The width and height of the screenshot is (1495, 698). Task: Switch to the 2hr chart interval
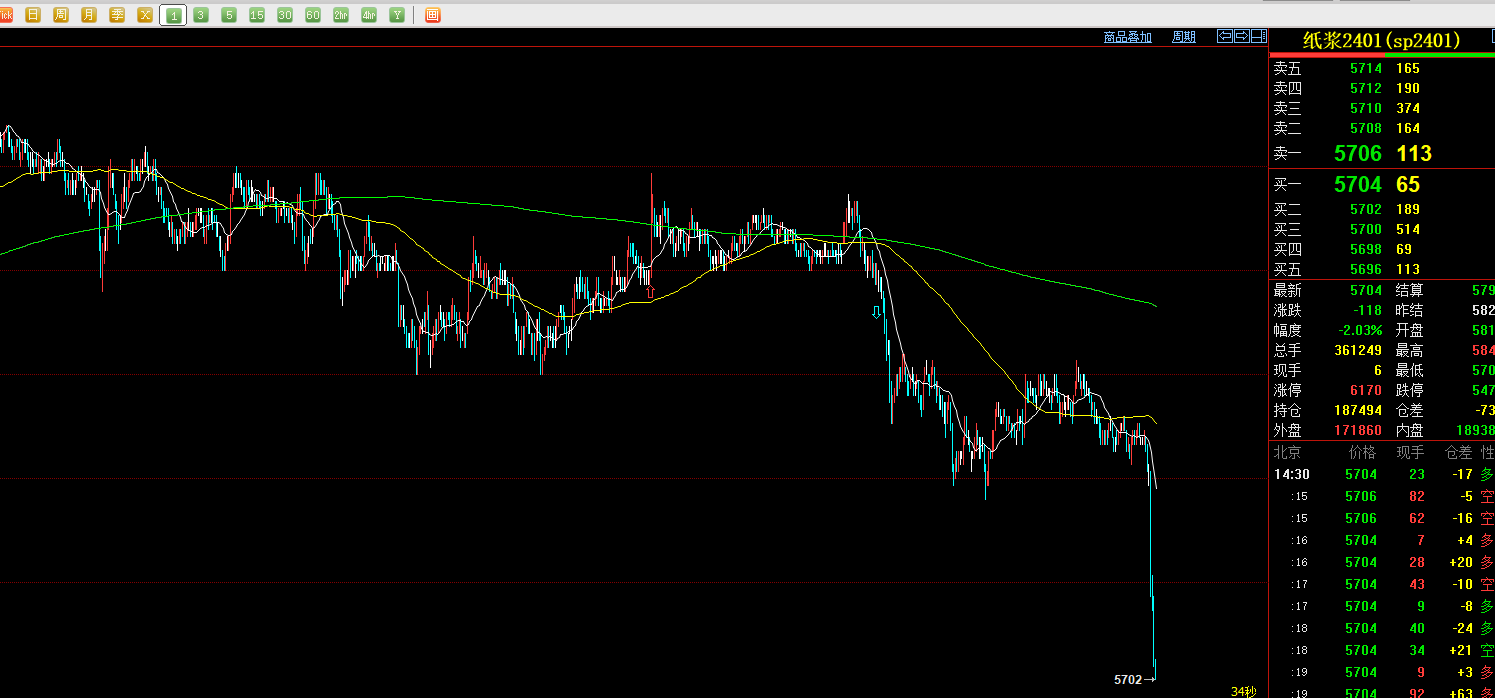[341, 15]
